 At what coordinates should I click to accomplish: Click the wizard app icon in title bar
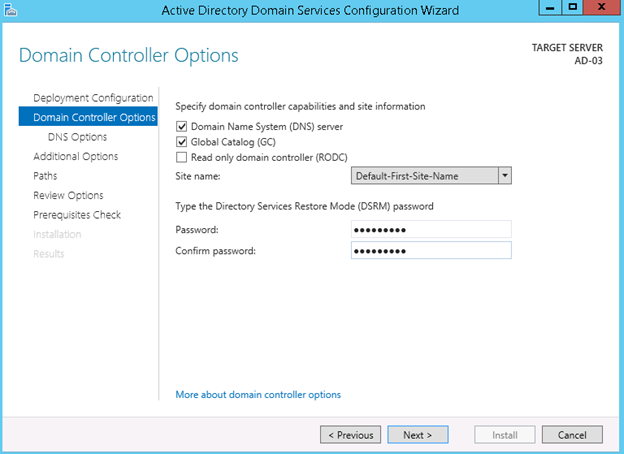[x=11, y=10]
